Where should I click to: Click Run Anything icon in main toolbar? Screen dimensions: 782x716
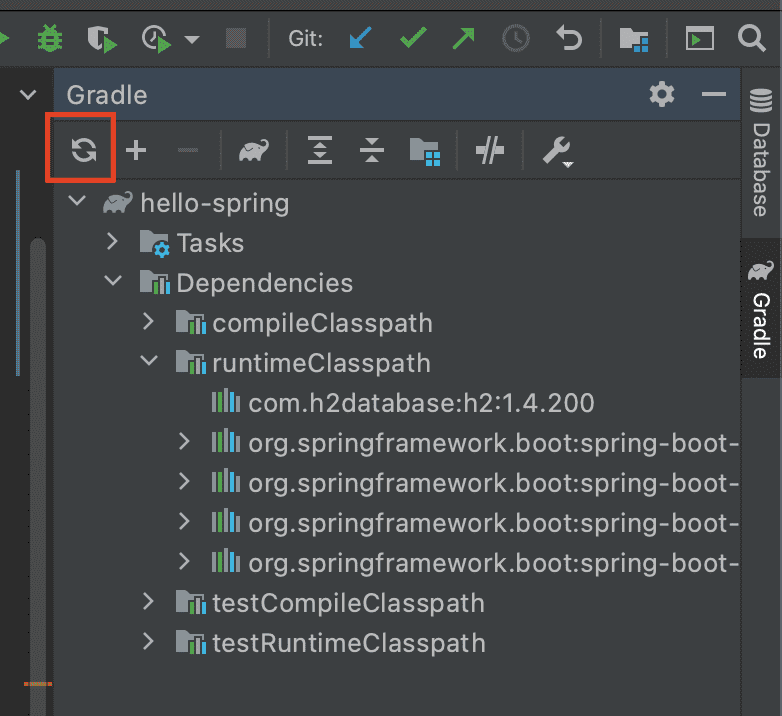tap(700, 38)
